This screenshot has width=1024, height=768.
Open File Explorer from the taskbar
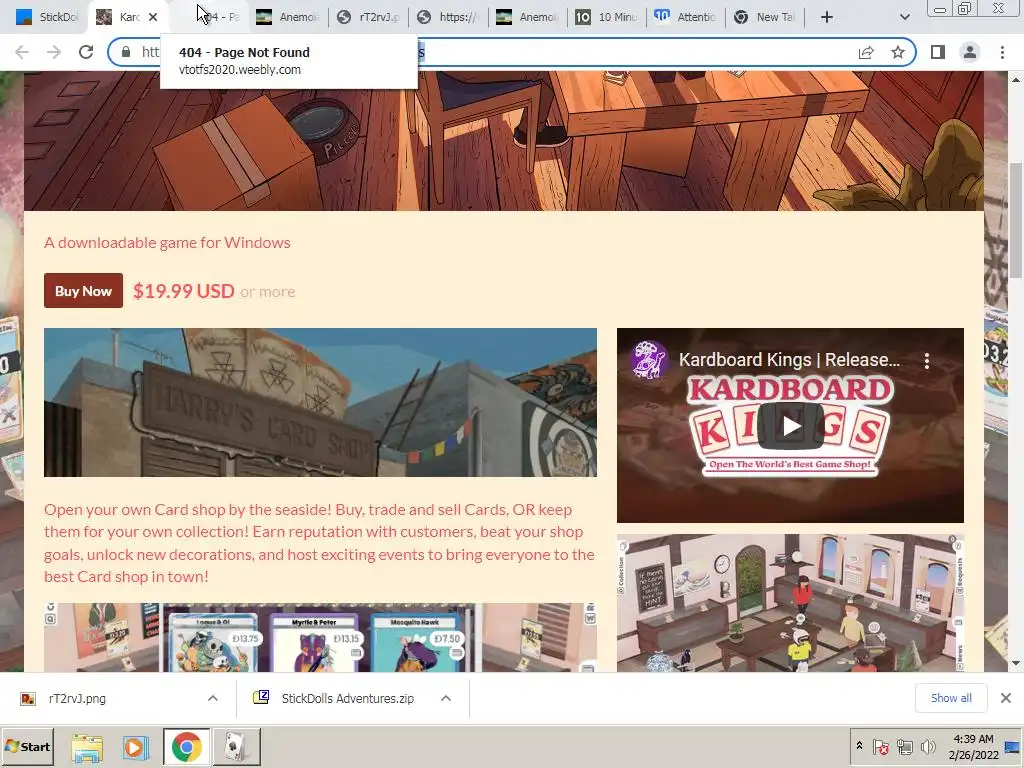(x=87, y=747)
